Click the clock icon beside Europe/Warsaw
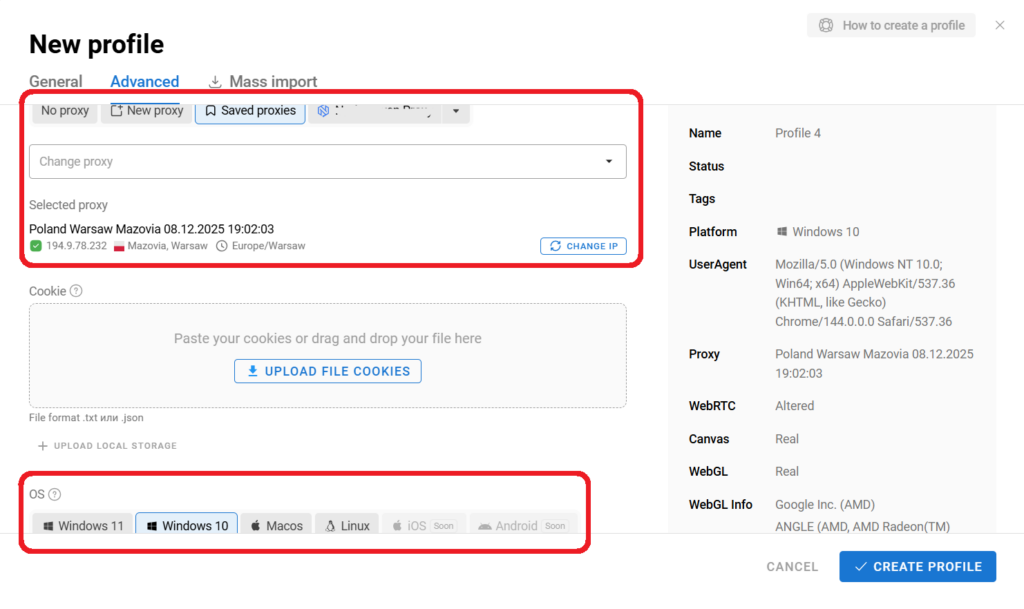 [221, 246]
